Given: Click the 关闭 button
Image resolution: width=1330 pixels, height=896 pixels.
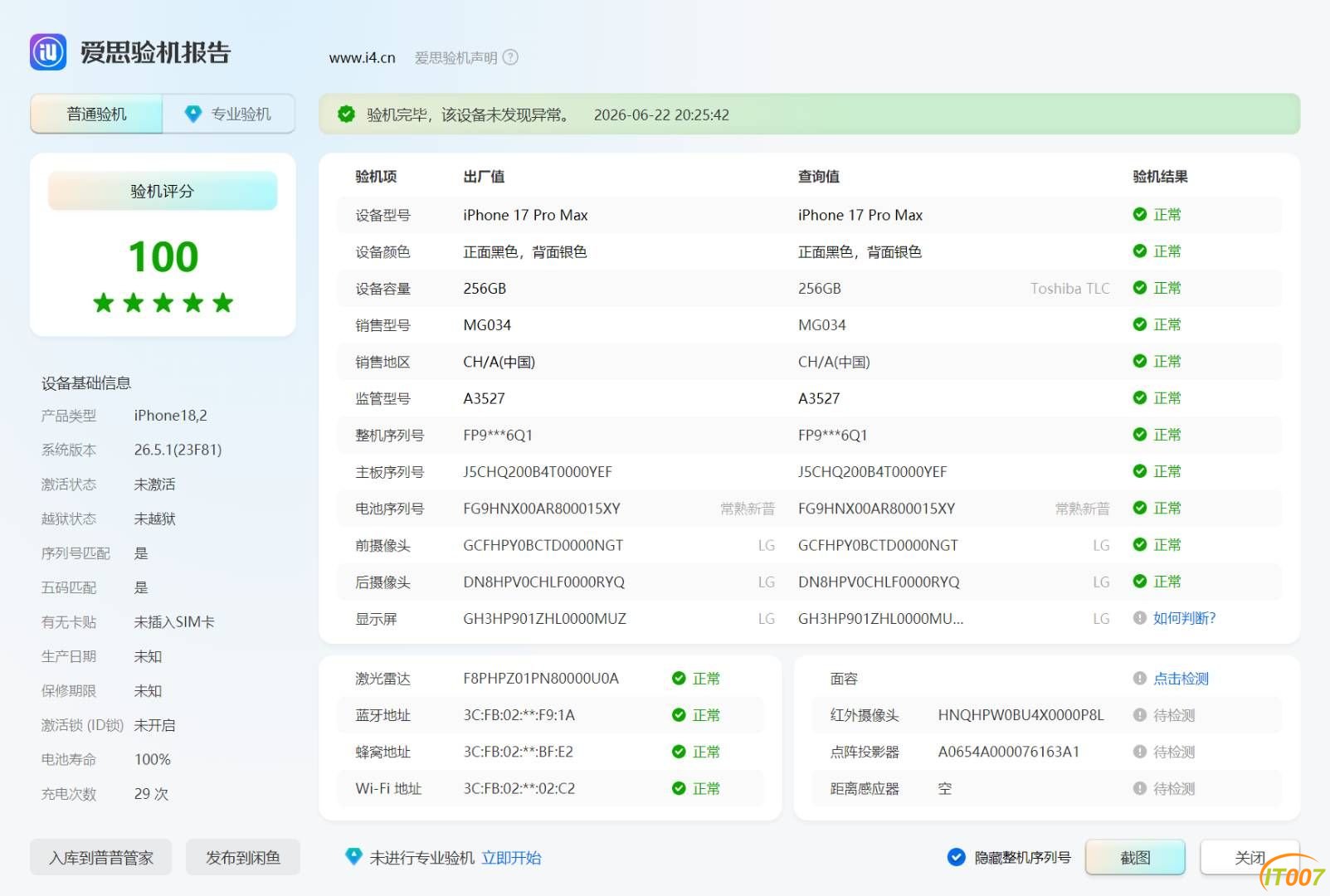Looking at the screenshot, I should click(x=1250, y=857).
